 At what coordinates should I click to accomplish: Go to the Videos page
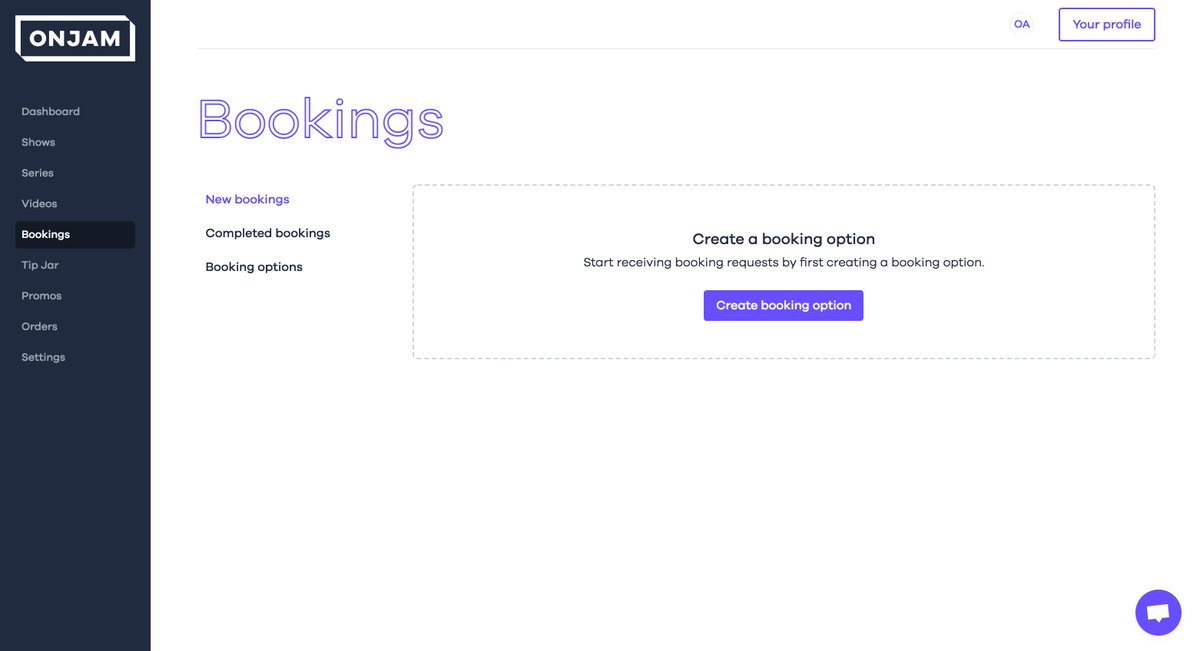[x=39, y=203]
